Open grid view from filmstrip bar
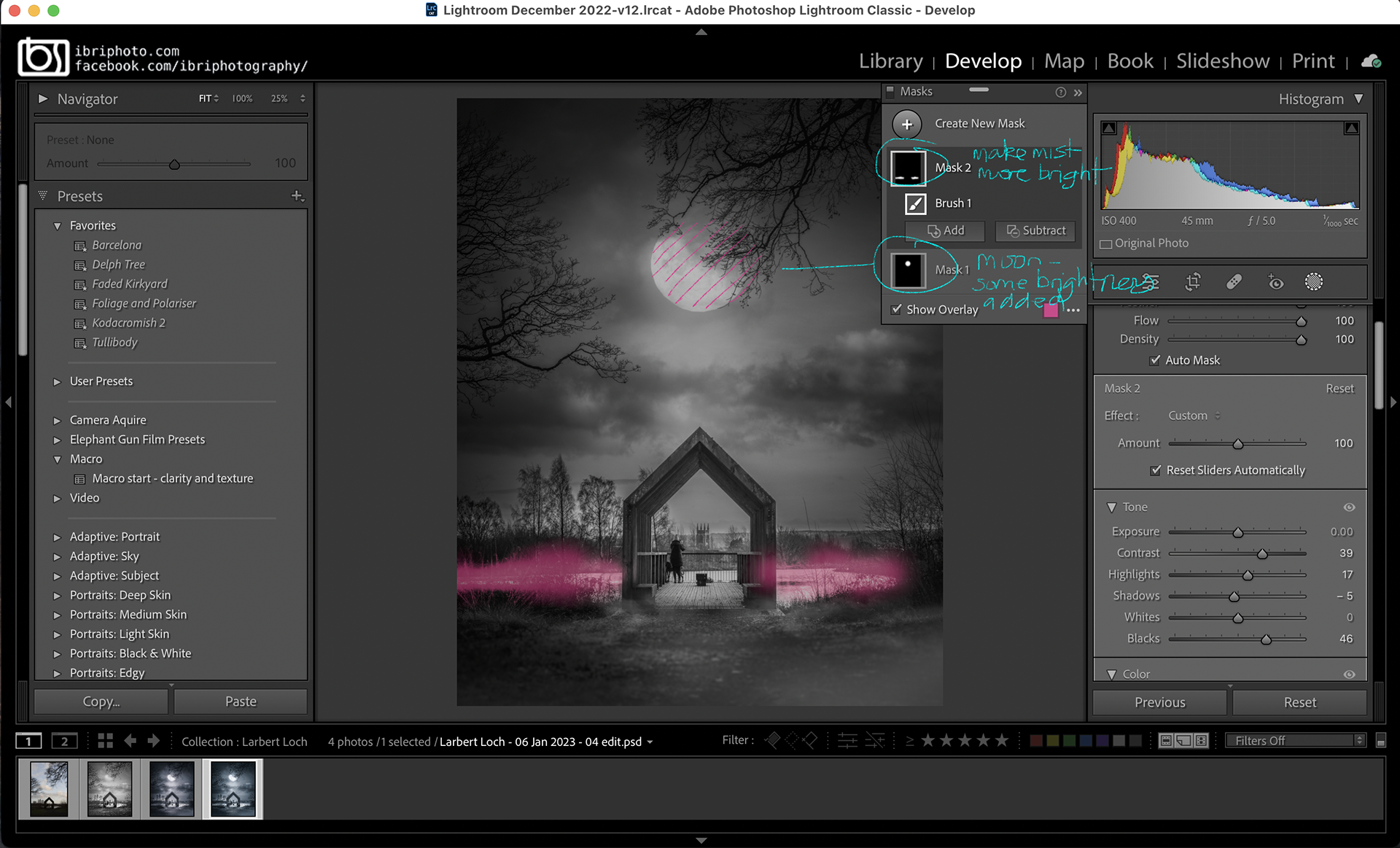This screenshot has height=848, width=1400. tap(105, 741)
